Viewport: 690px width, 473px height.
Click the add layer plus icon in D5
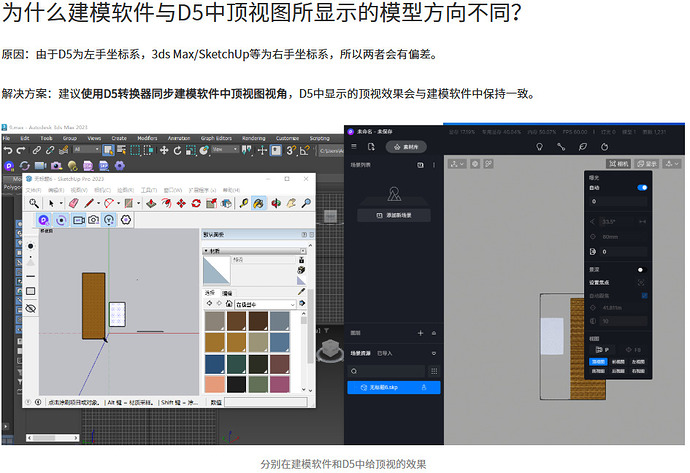[x=420, y=333]
